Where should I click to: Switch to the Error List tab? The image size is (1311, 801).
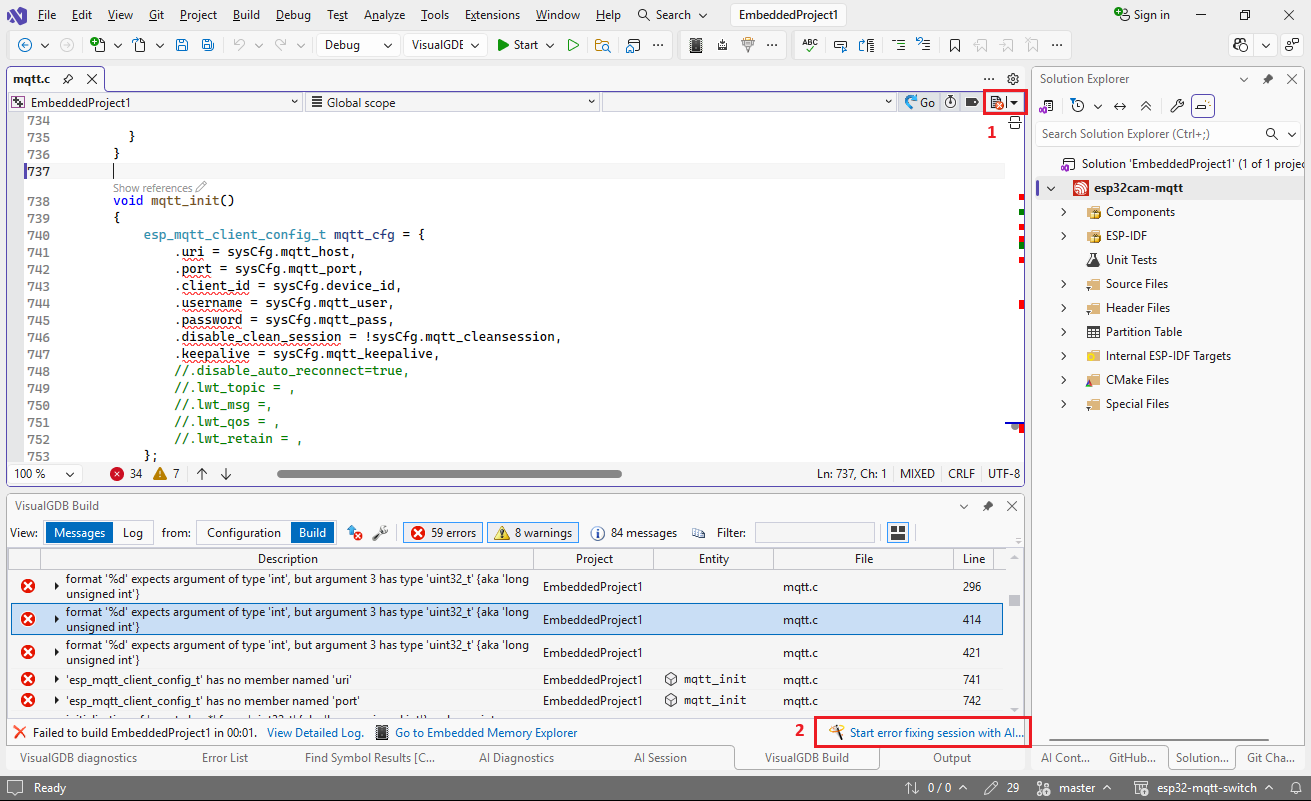click(x=225, y=758)
